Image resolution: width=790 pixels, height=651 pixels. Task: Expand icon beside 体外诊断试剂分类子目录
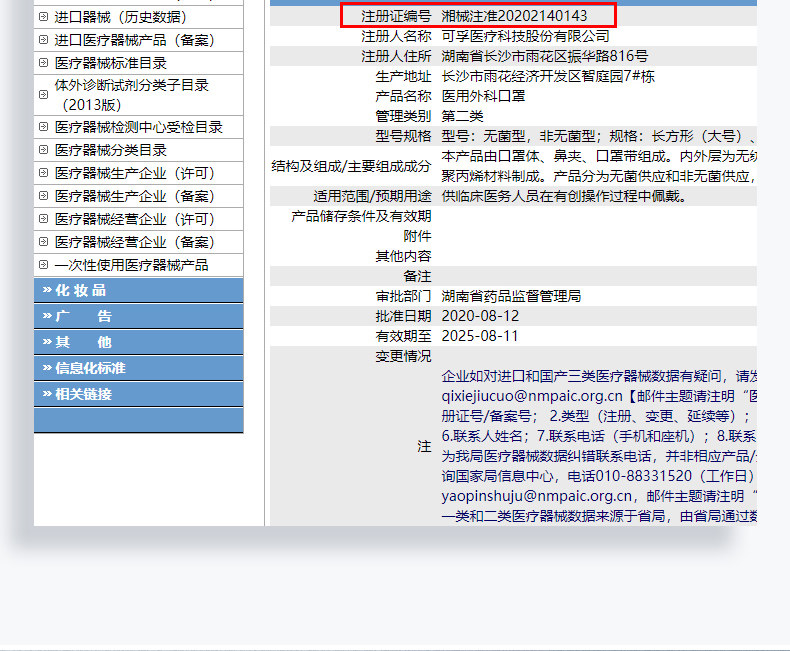pos(43,94)
